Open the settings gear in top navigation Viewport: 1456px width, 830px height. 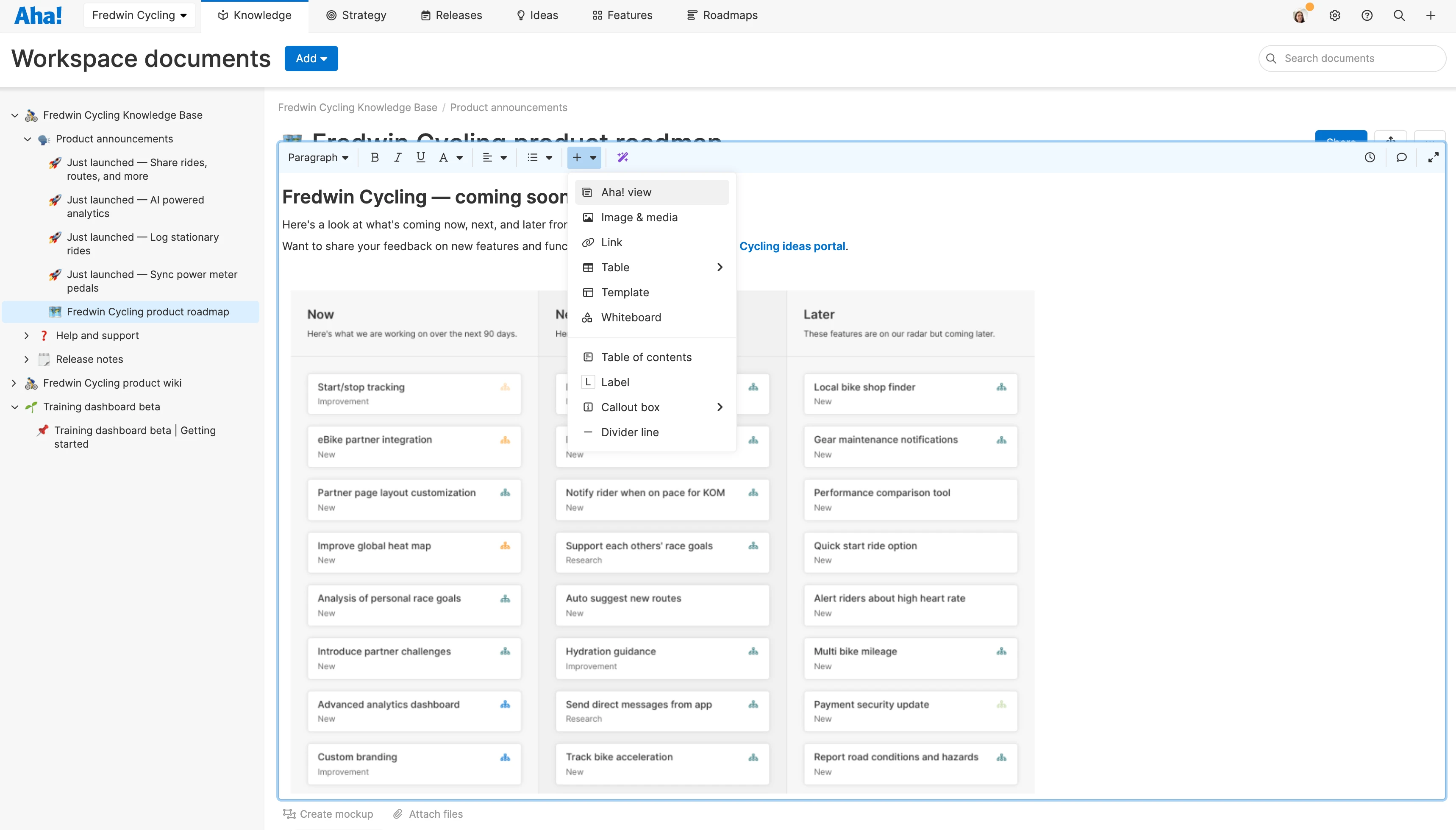[1335, 15]
